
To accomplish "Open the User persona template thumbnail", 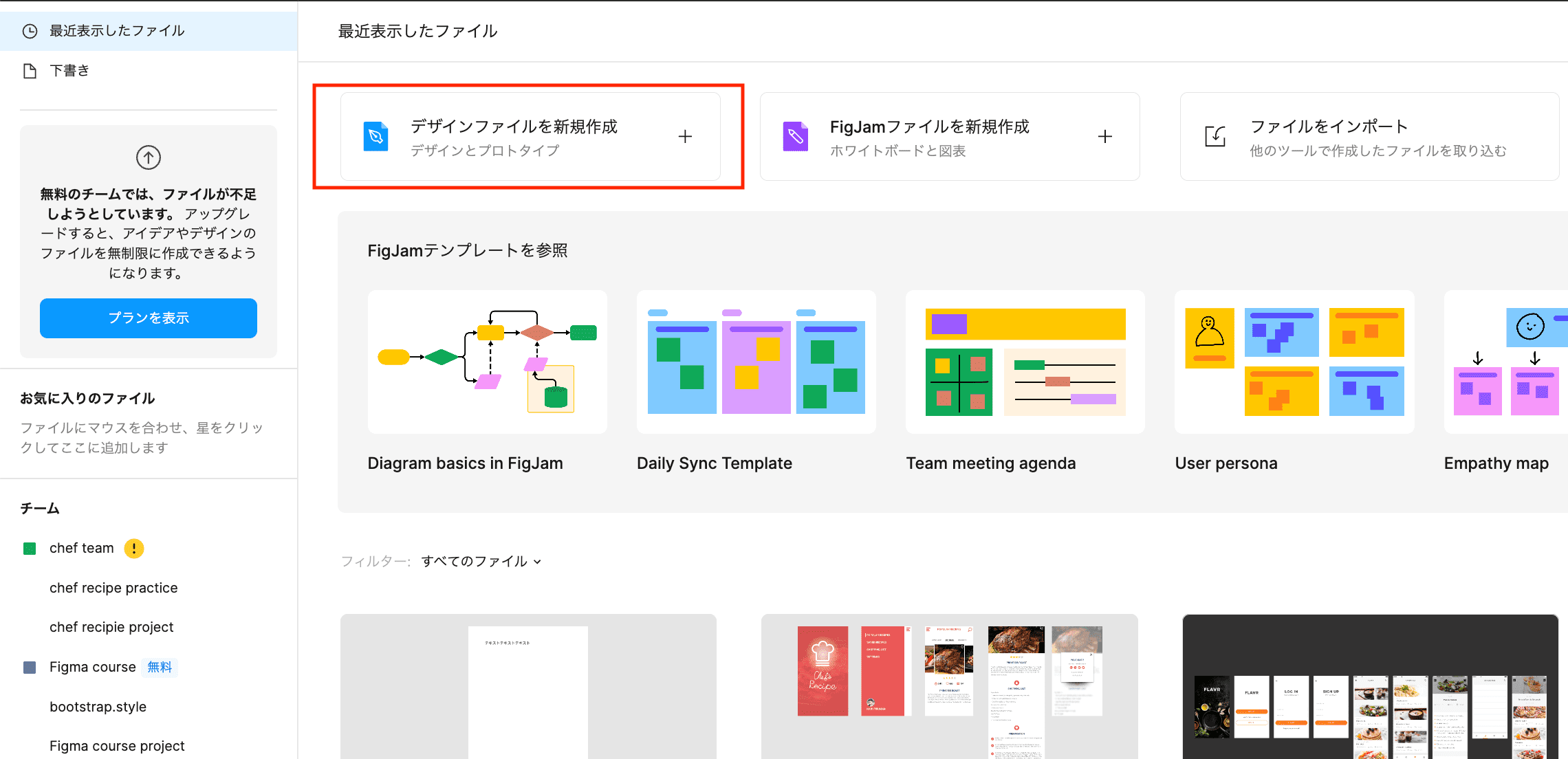I will (x=1294, y=362).
